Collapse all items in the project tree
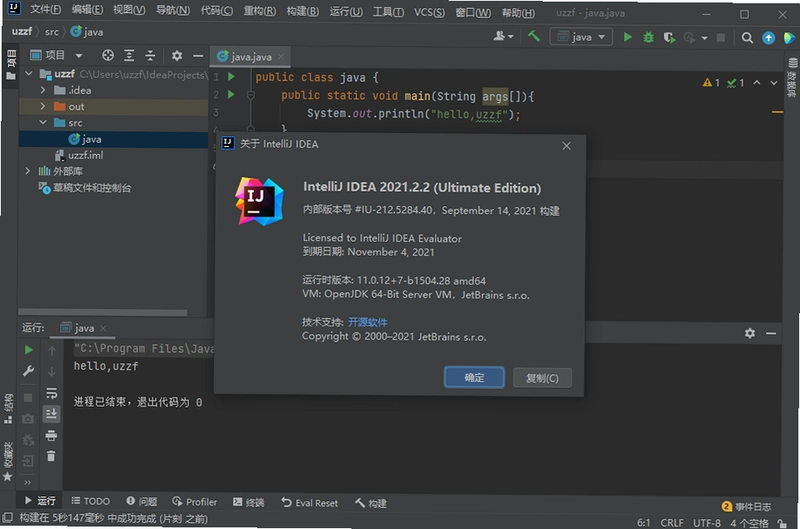Viewport: 800px width, 529px height. pyautogui.click(x=150, y=55)
